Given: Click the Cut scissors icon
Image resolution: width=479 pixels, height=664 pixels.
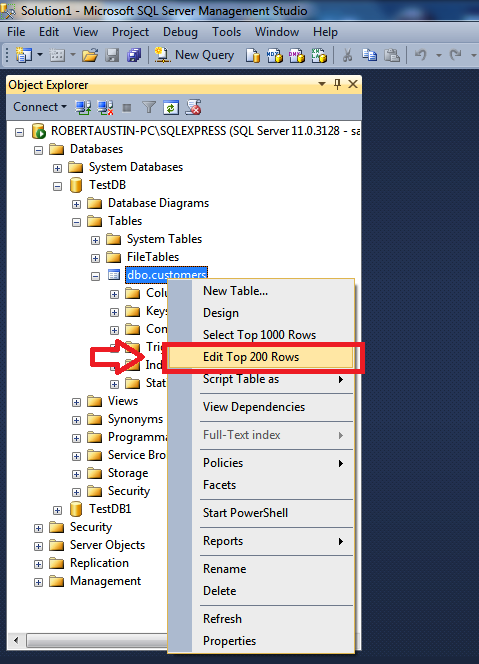Looking at the screenshot, I should (347, 55).
